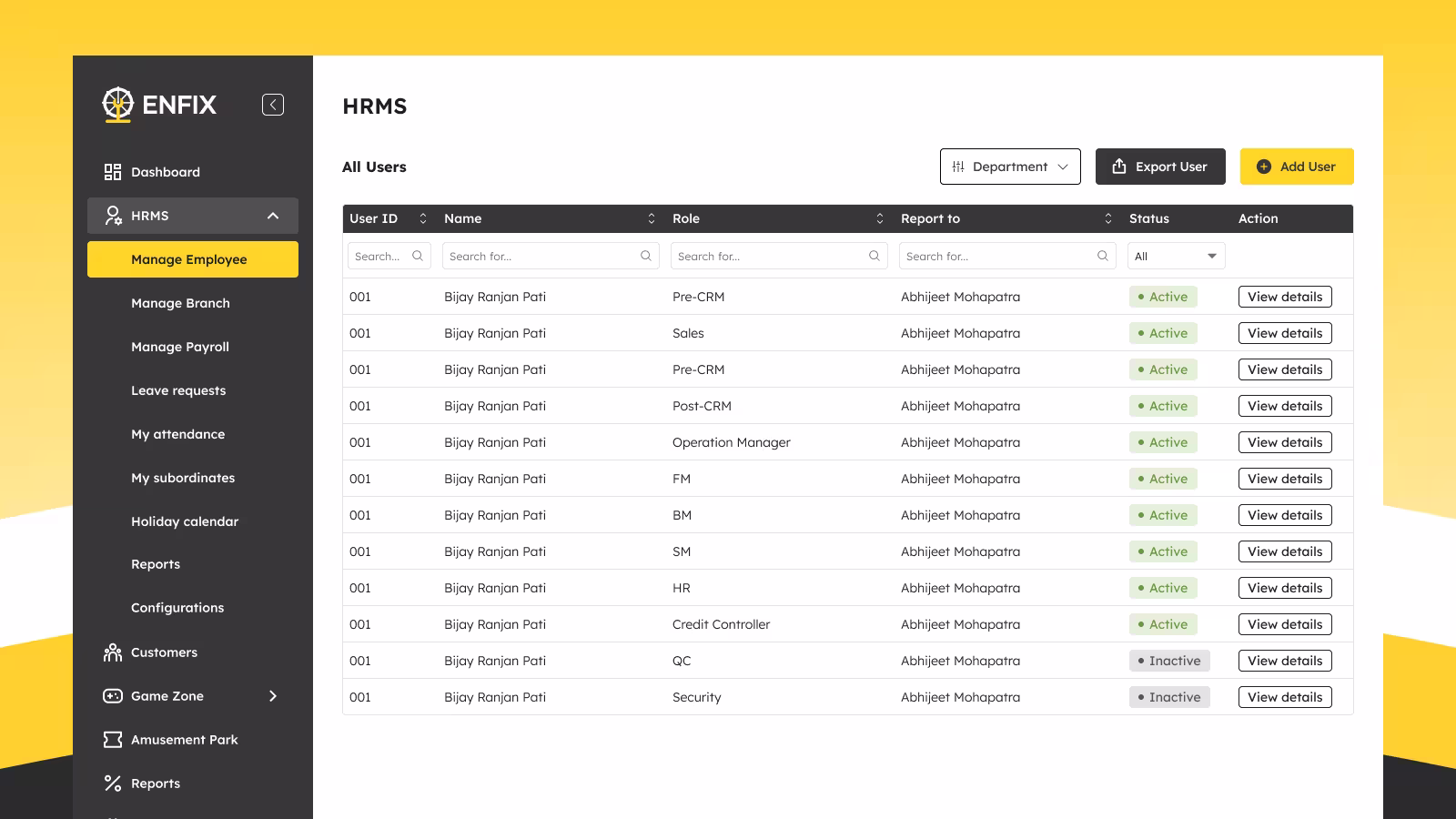Open Configurations in the HRMS submenu
1456x819 pixels.
pos(177,608)
